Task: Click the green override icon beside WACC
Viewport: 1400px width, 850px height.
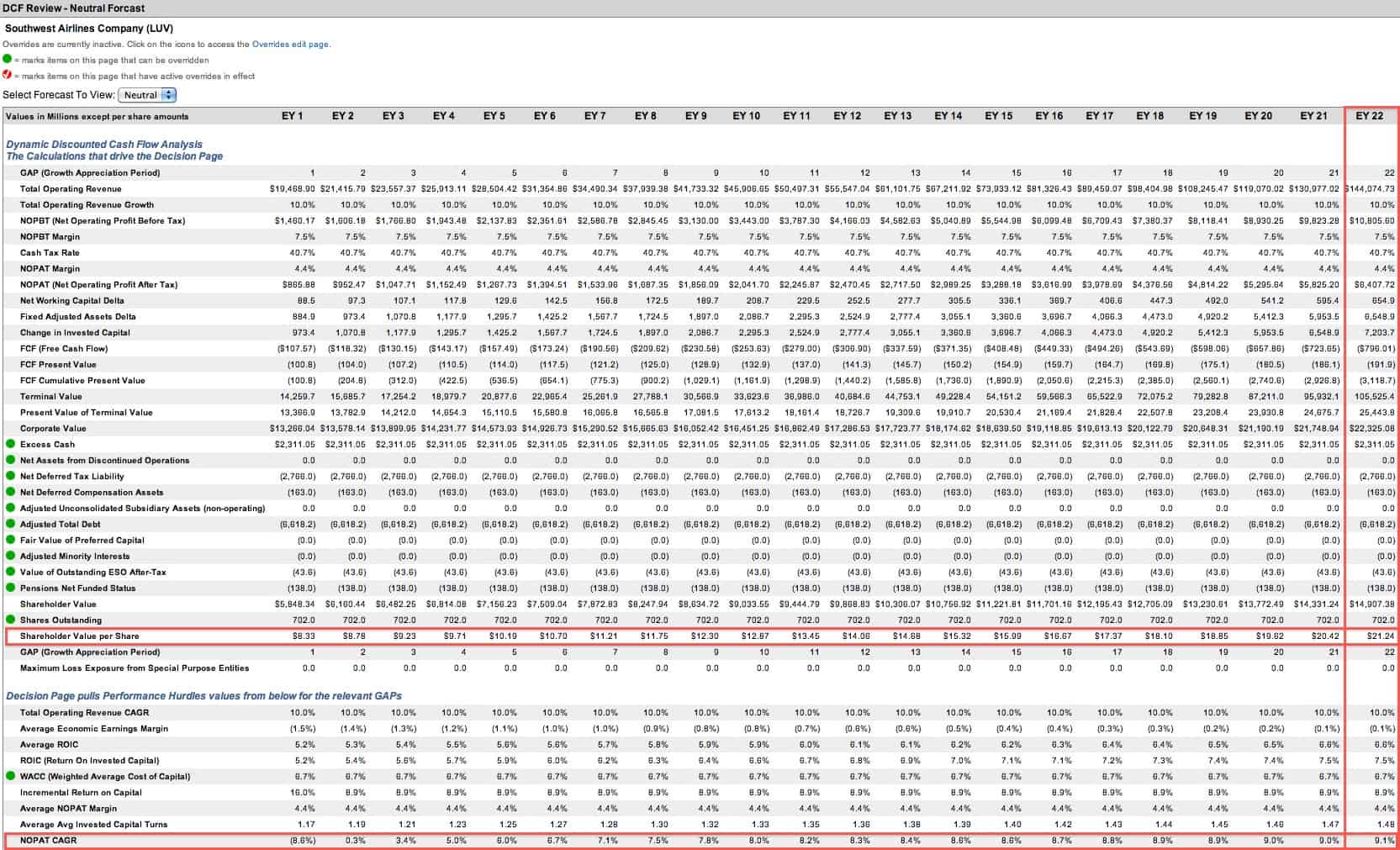Action: pyautogui.click(x=10, y=776)
